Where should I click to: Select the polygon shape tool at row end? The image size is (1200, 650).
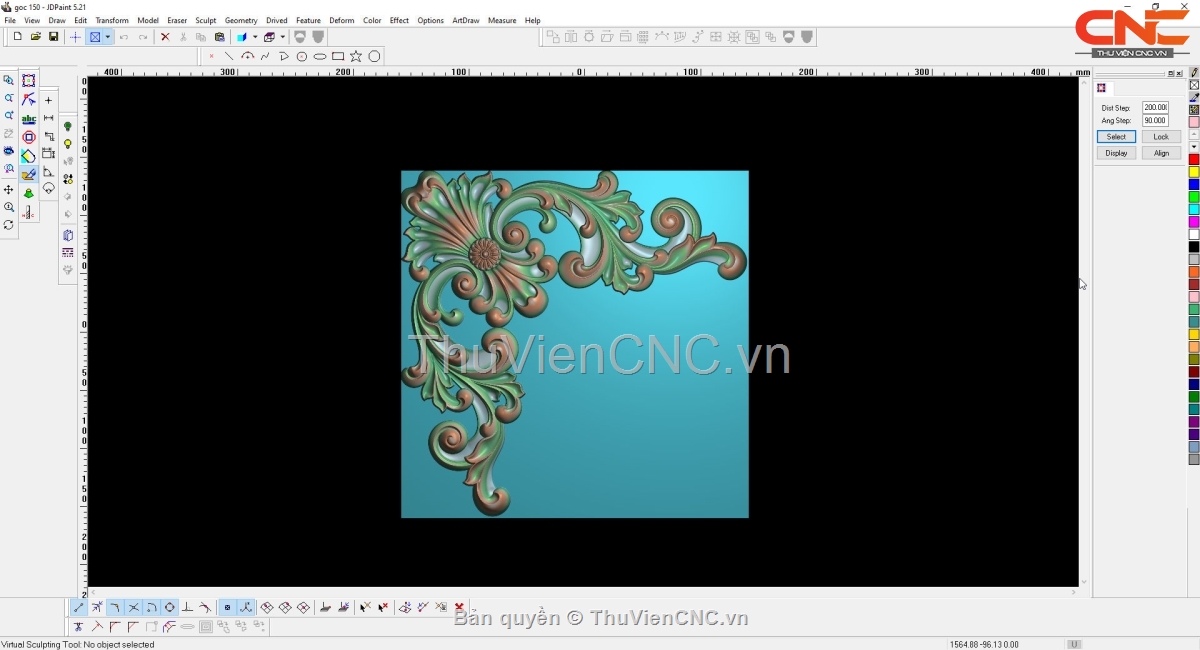[374, 56]
